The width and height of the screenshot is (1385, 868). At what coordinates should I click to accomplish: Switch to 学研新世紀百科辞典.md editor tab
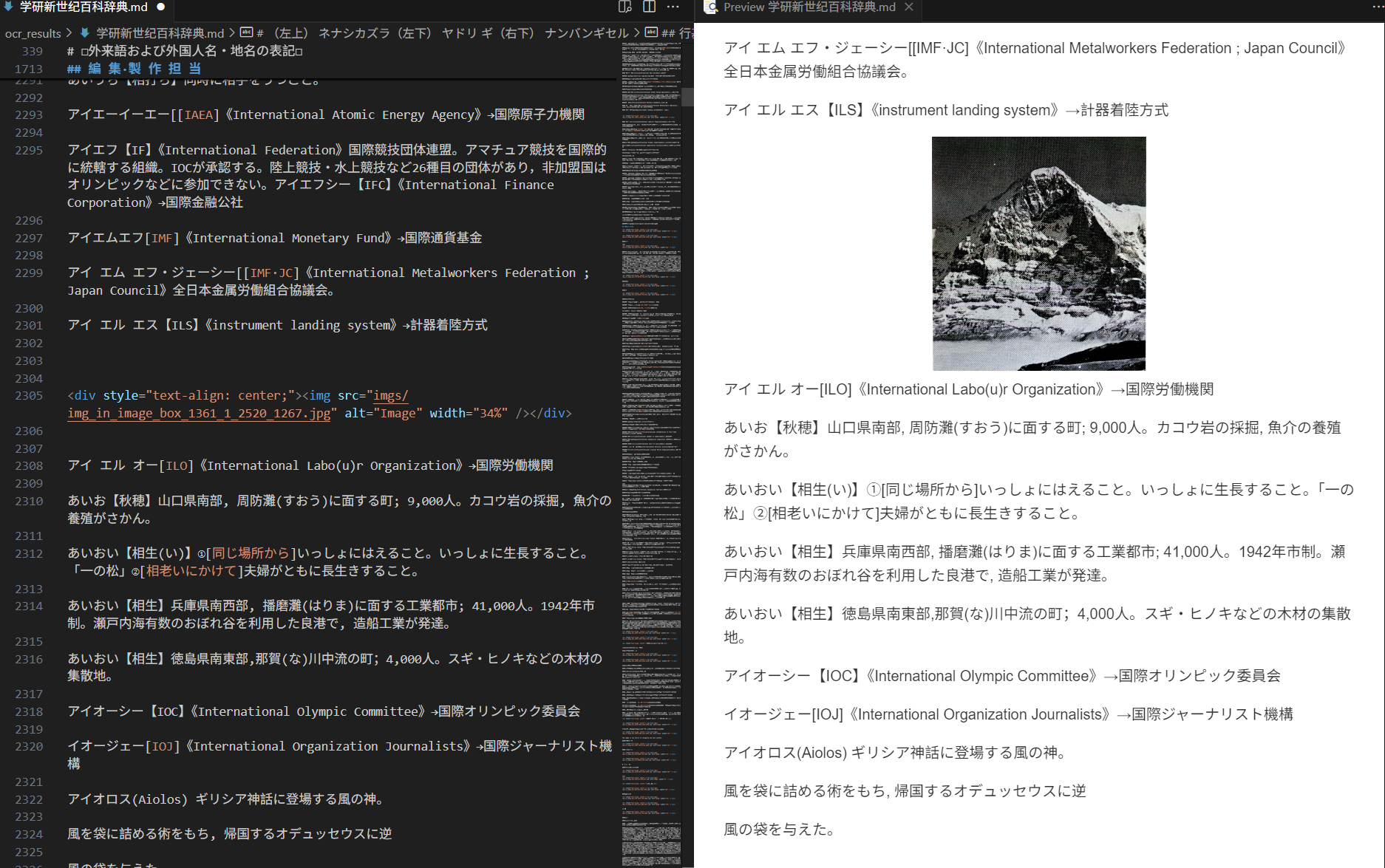(x=83, y=7)
